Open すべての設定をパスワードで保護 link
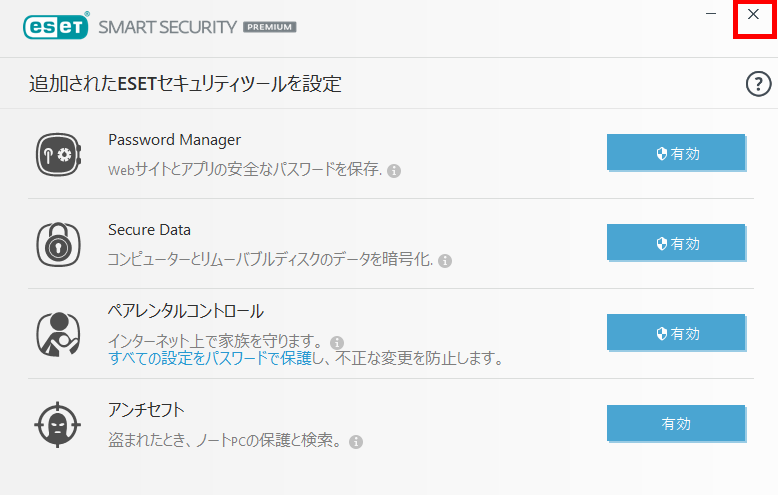This screenshot has width=778, height=495. [210, 358]
